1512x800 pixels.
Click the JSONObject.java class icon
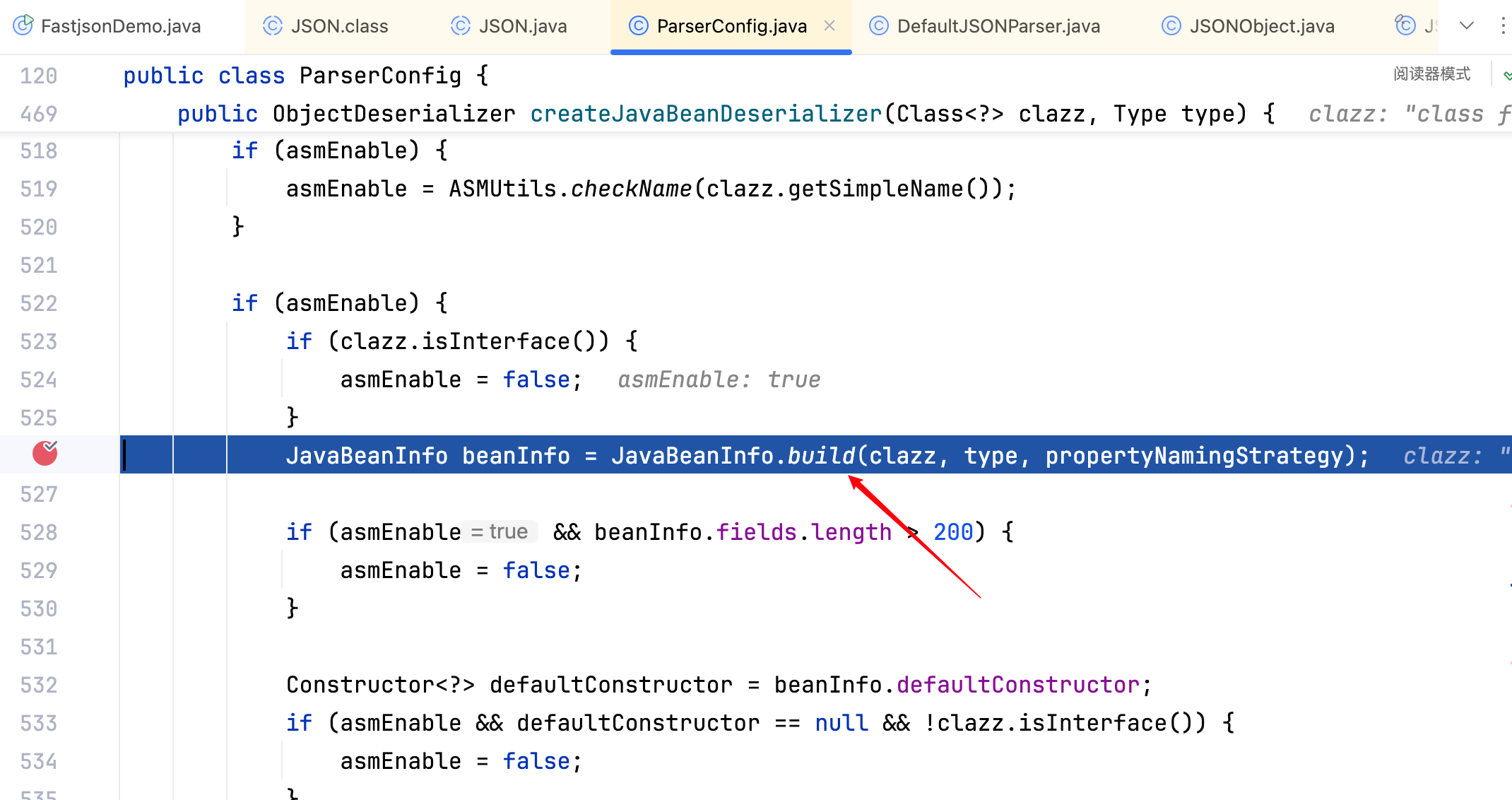(x=1171, y=26)
